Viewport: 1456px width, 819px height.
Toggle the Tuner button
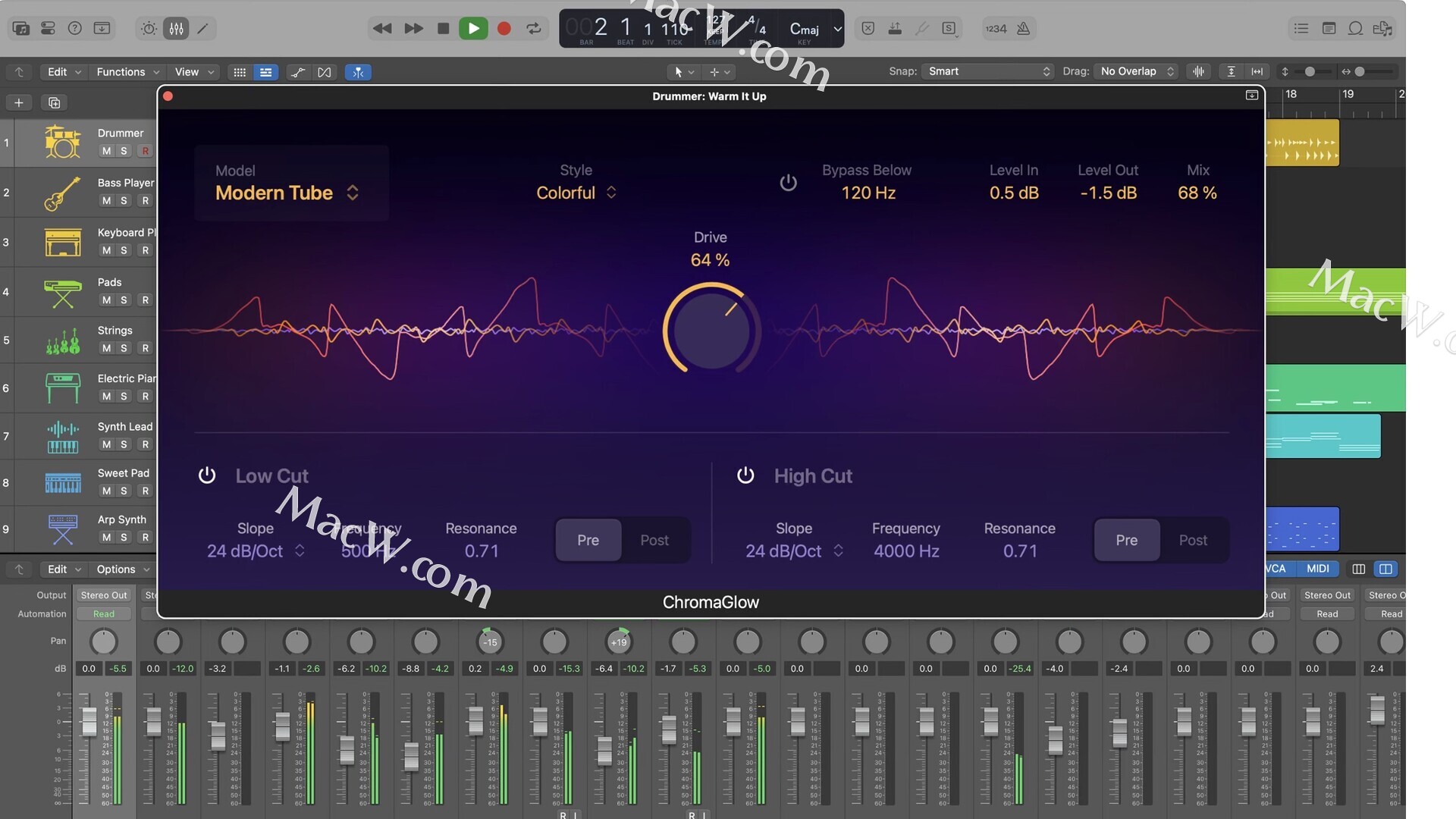coord(922,28)
